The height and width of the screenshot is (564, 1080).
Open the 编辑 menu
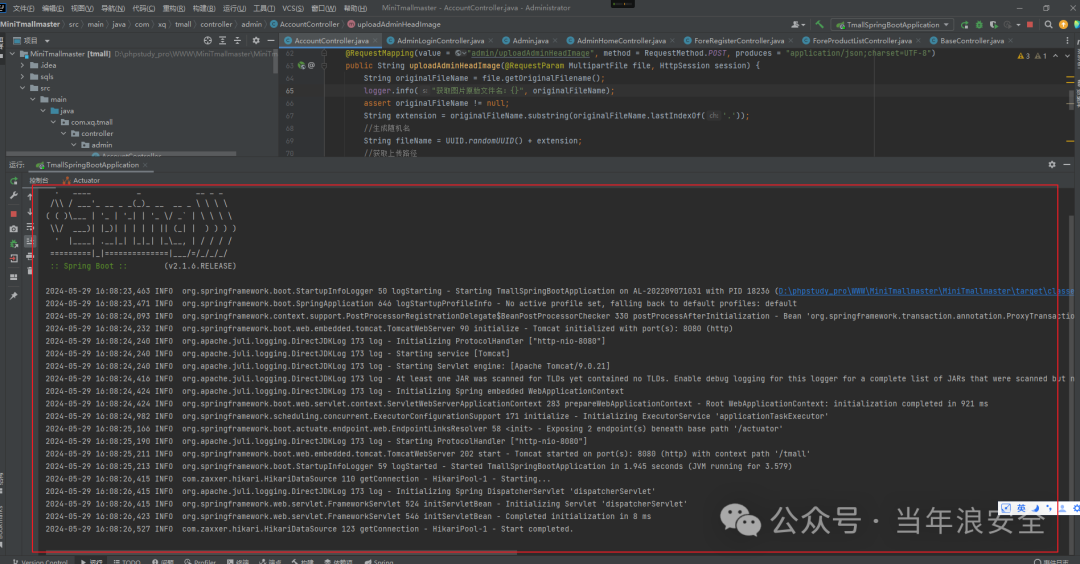click(x=52, y=8)
